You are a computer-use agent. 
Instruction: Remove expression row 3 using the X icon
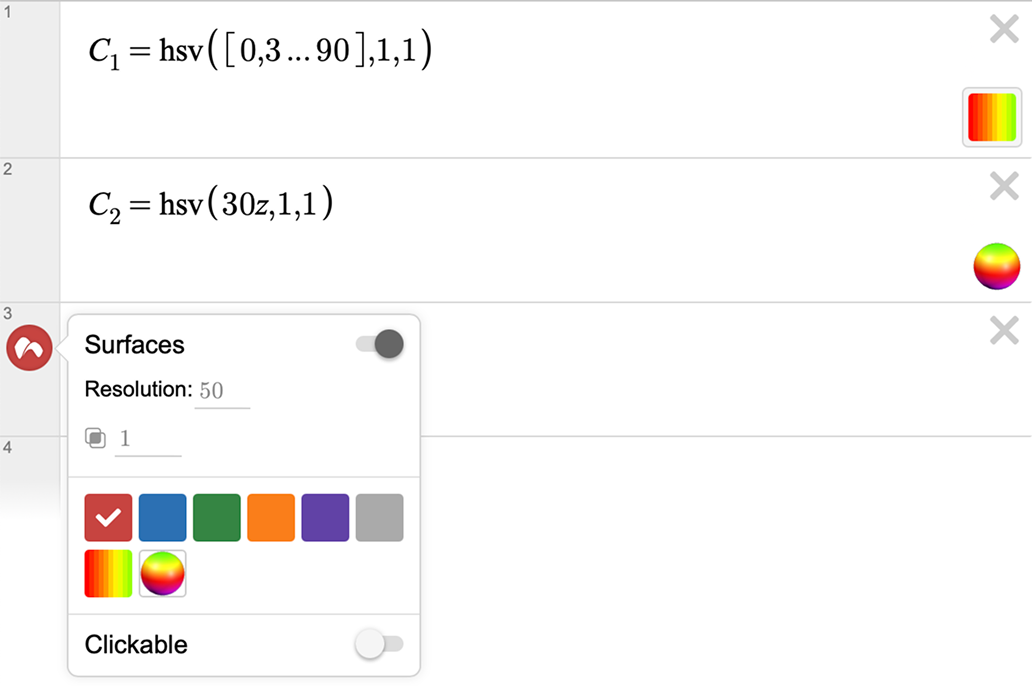(1003, 330)
